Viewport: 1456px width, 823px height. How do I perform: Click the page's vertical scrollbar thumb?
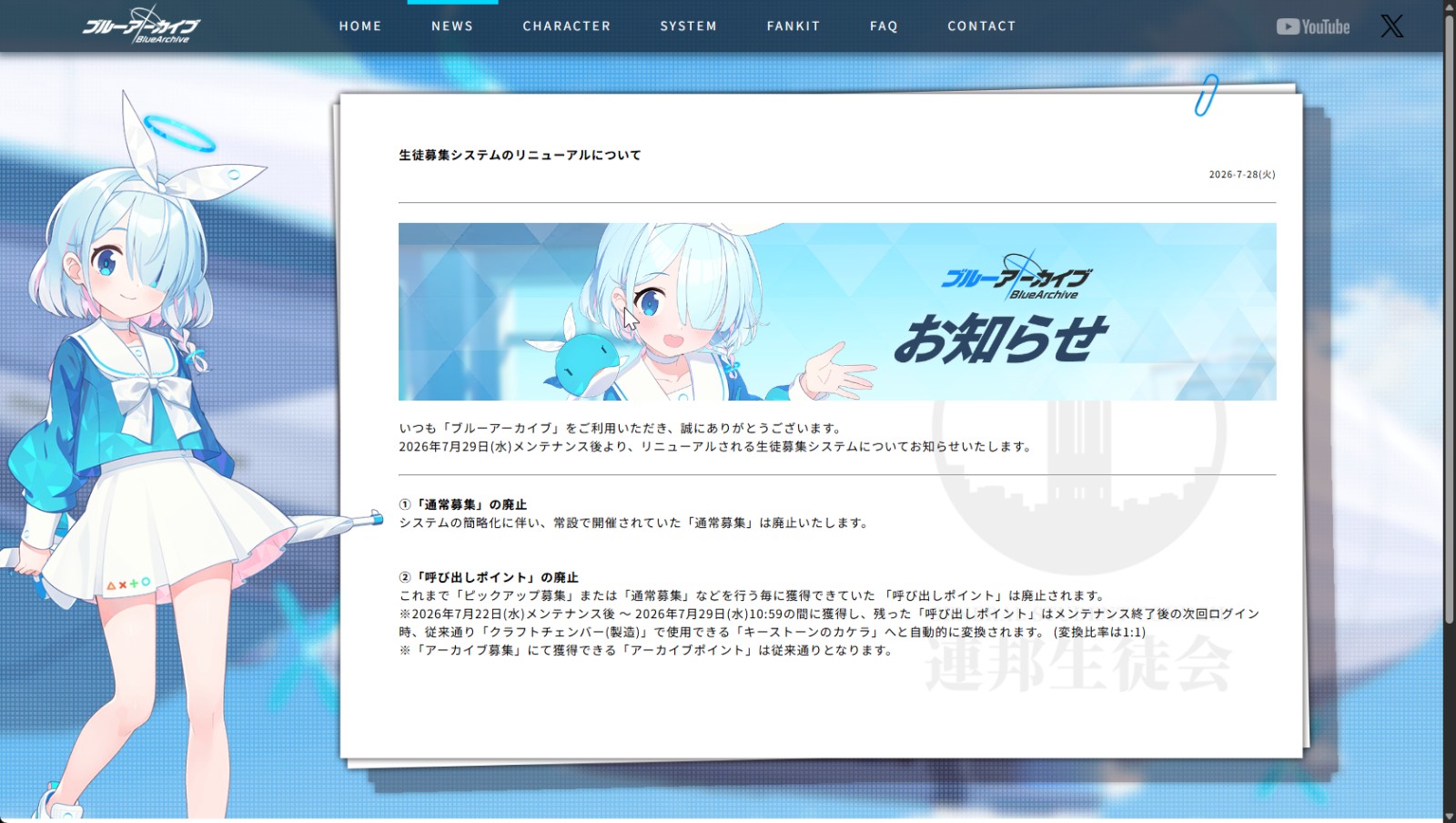tap(1449, 319)
